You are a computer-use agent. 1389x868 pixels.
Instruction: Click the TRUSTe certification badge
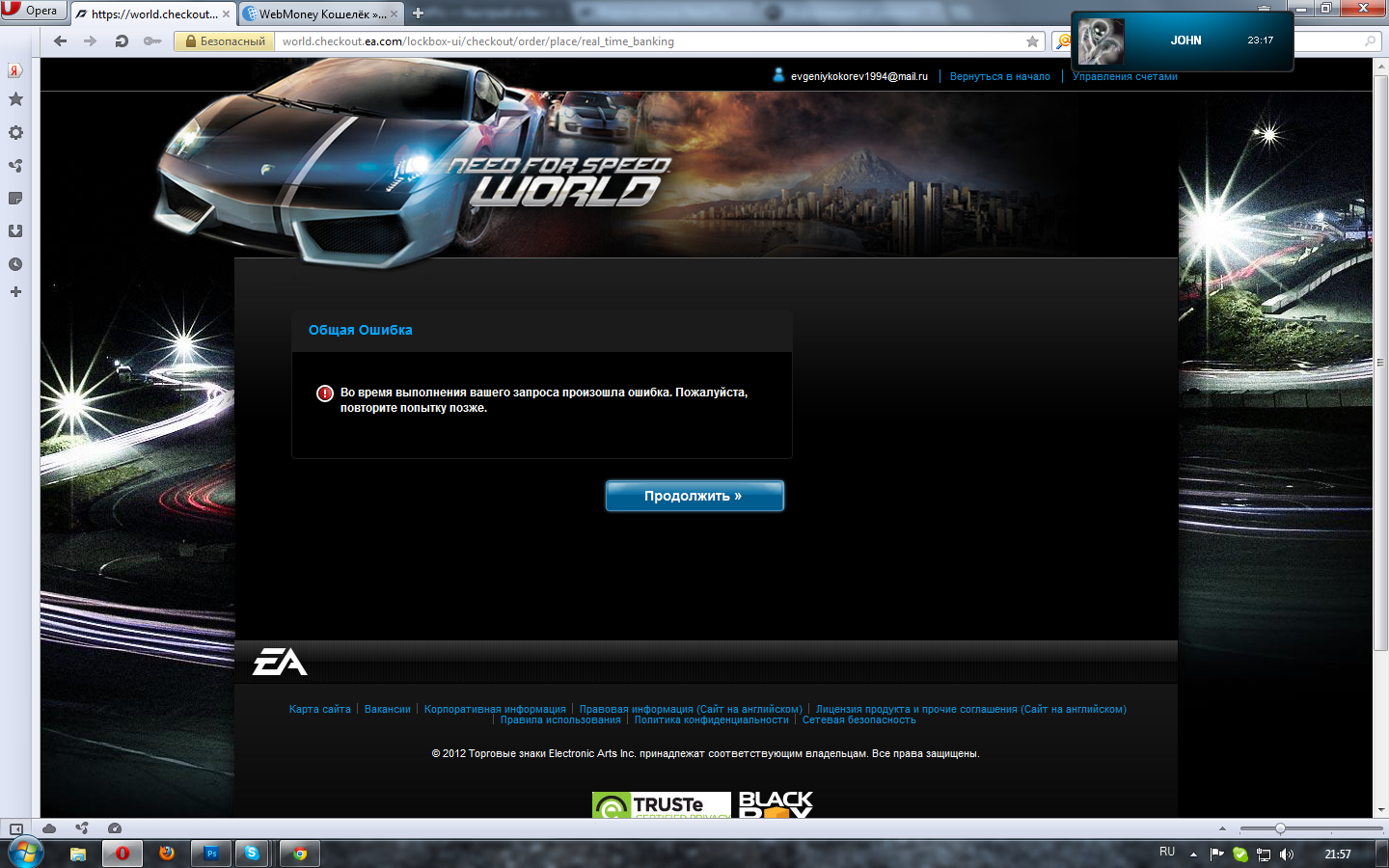point(662,804)
